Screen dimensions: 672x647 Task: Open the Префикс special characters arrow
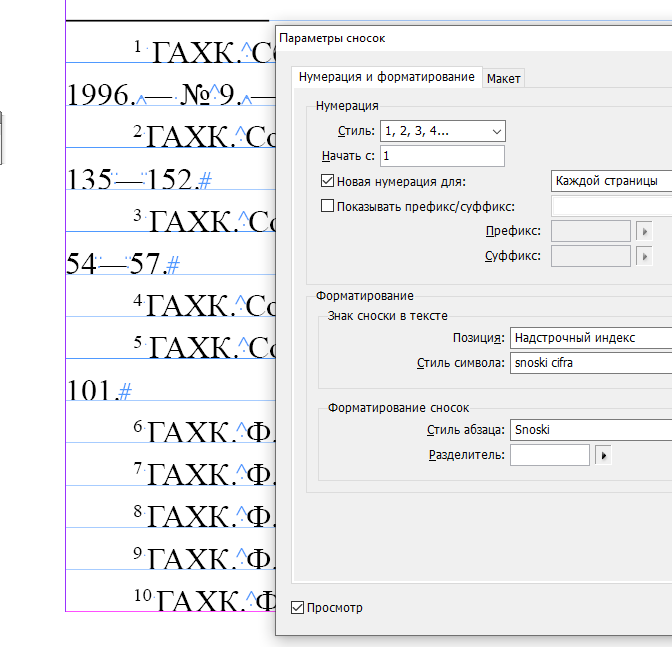point(645,232)
